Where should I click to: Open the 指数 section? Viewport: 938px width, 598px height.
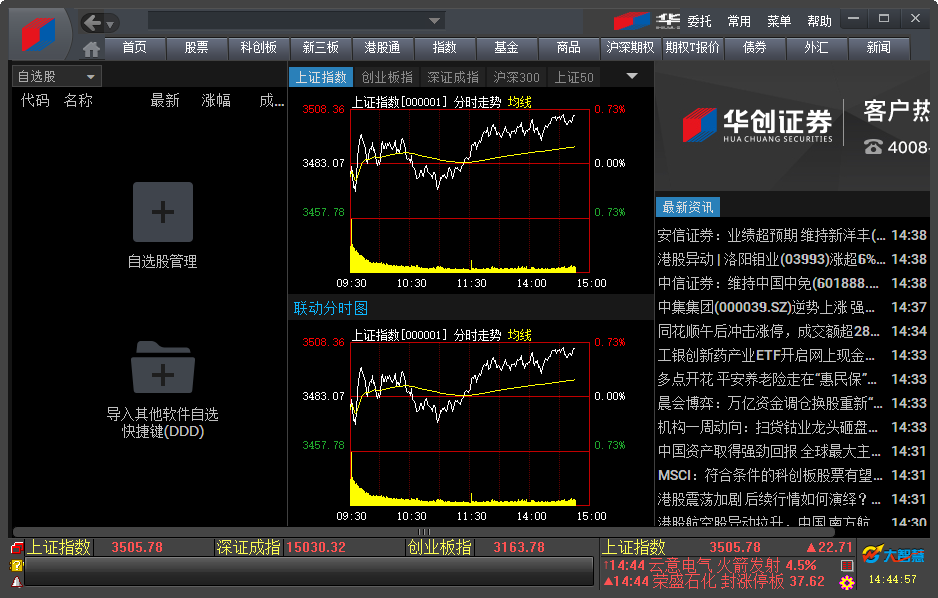coord(444,47)
